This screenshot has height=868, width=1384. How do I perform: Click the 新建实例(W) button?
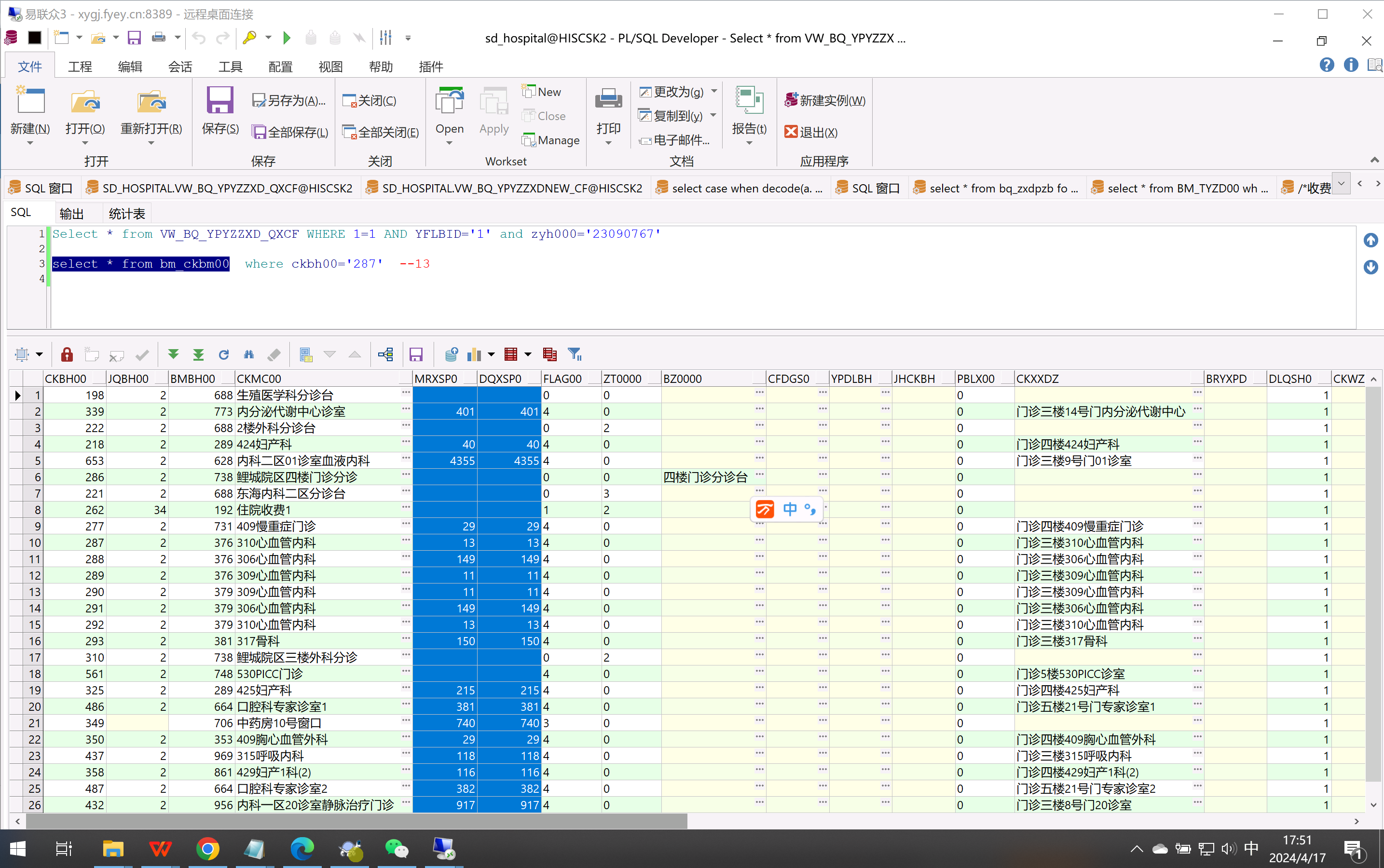824,100
